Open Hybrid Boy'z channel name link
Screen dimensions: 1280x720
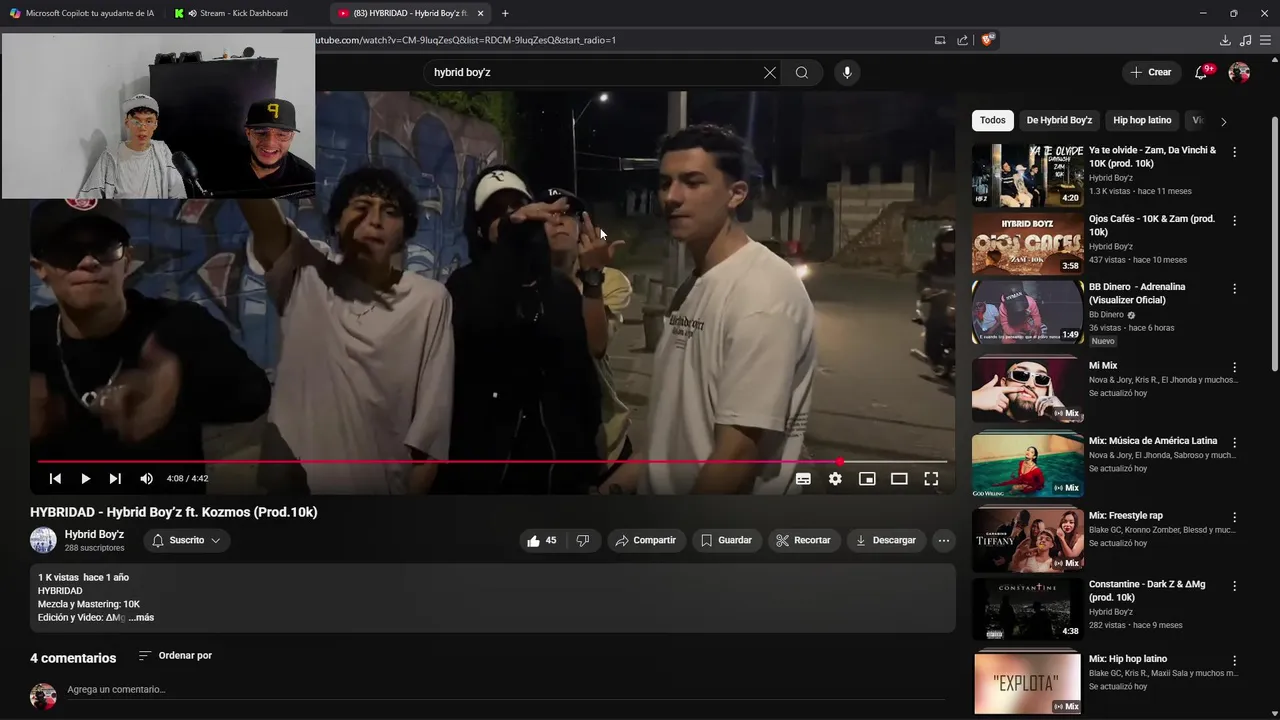(x=94, y=534)
